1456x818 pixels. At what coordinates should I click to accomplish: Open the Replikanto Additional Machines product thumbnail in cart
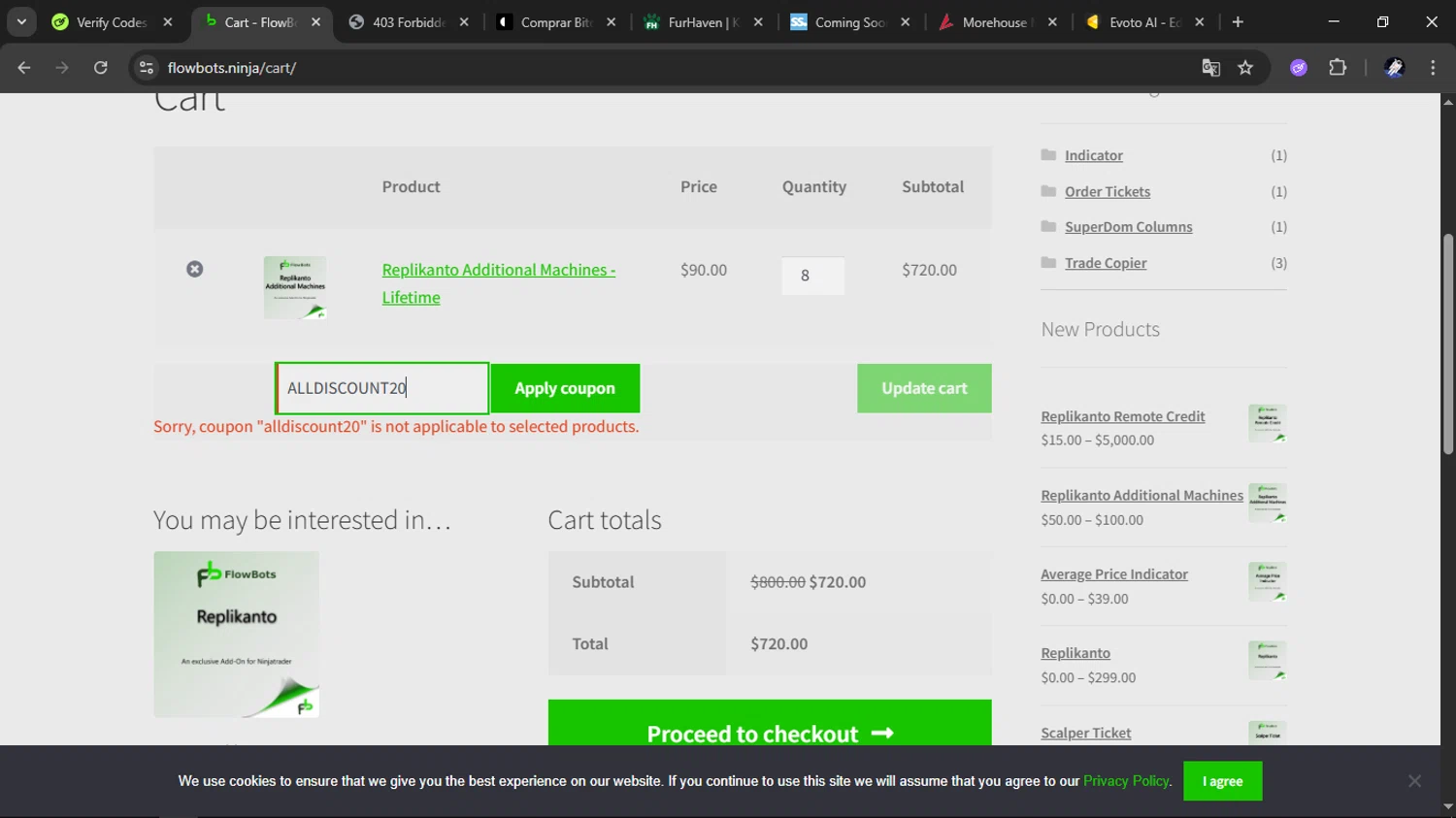(x=295, y=287)
